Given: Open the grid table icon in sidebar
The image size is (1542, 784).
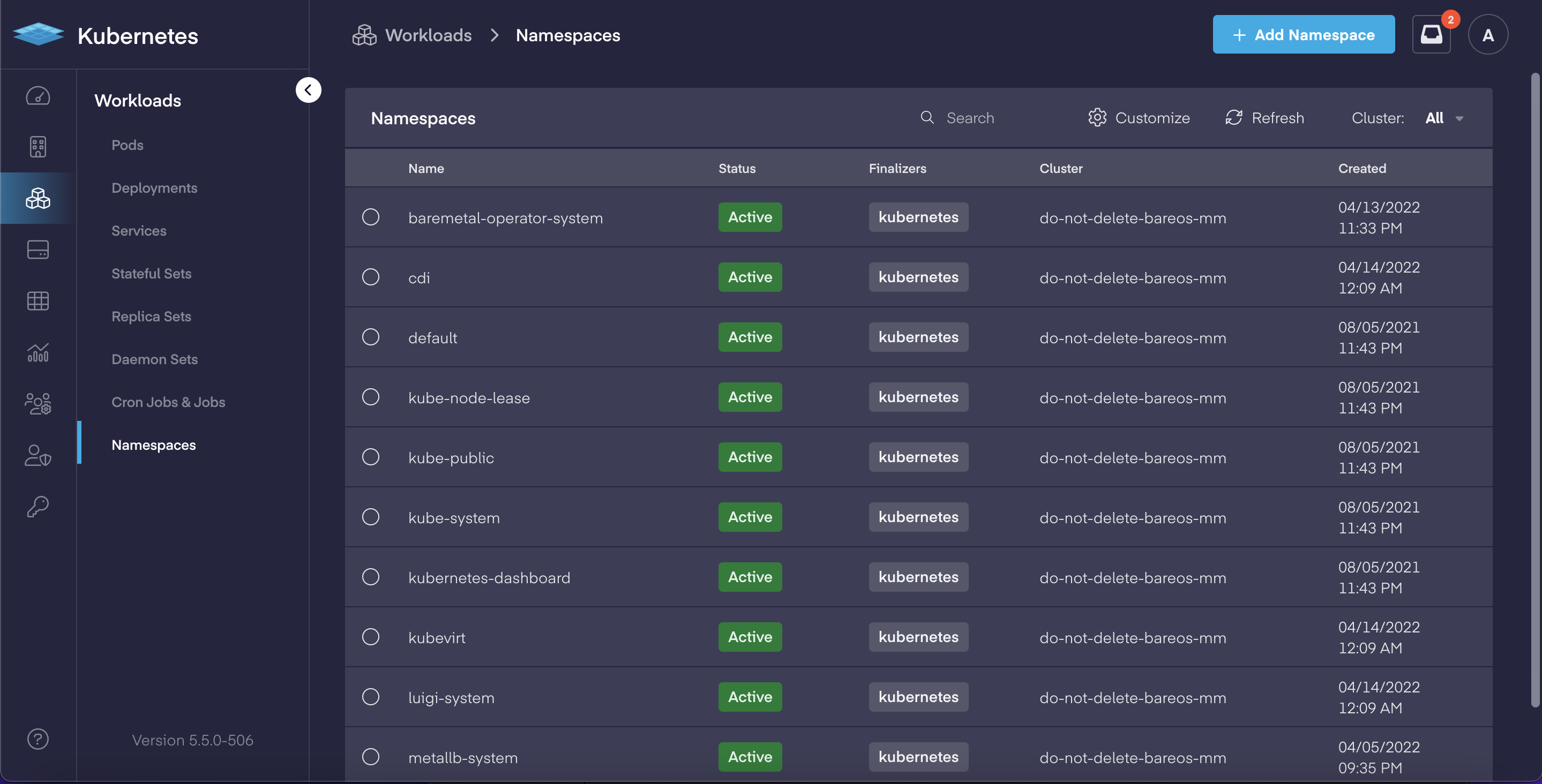Looking at the screenshot, I should pos(38,300).
